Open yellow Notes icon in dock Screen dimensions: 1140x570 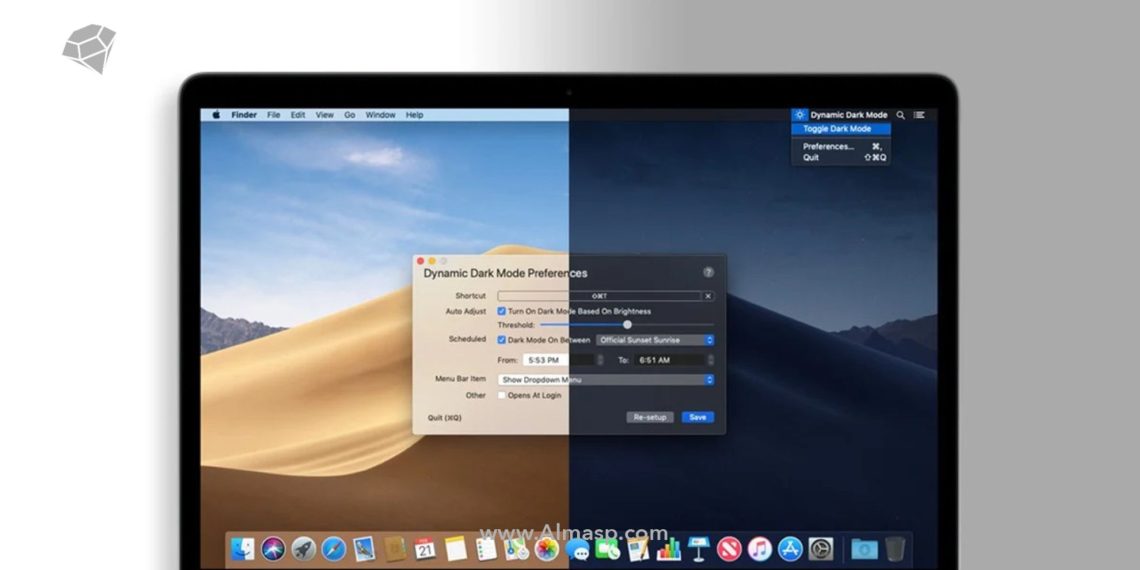[456, 549]
